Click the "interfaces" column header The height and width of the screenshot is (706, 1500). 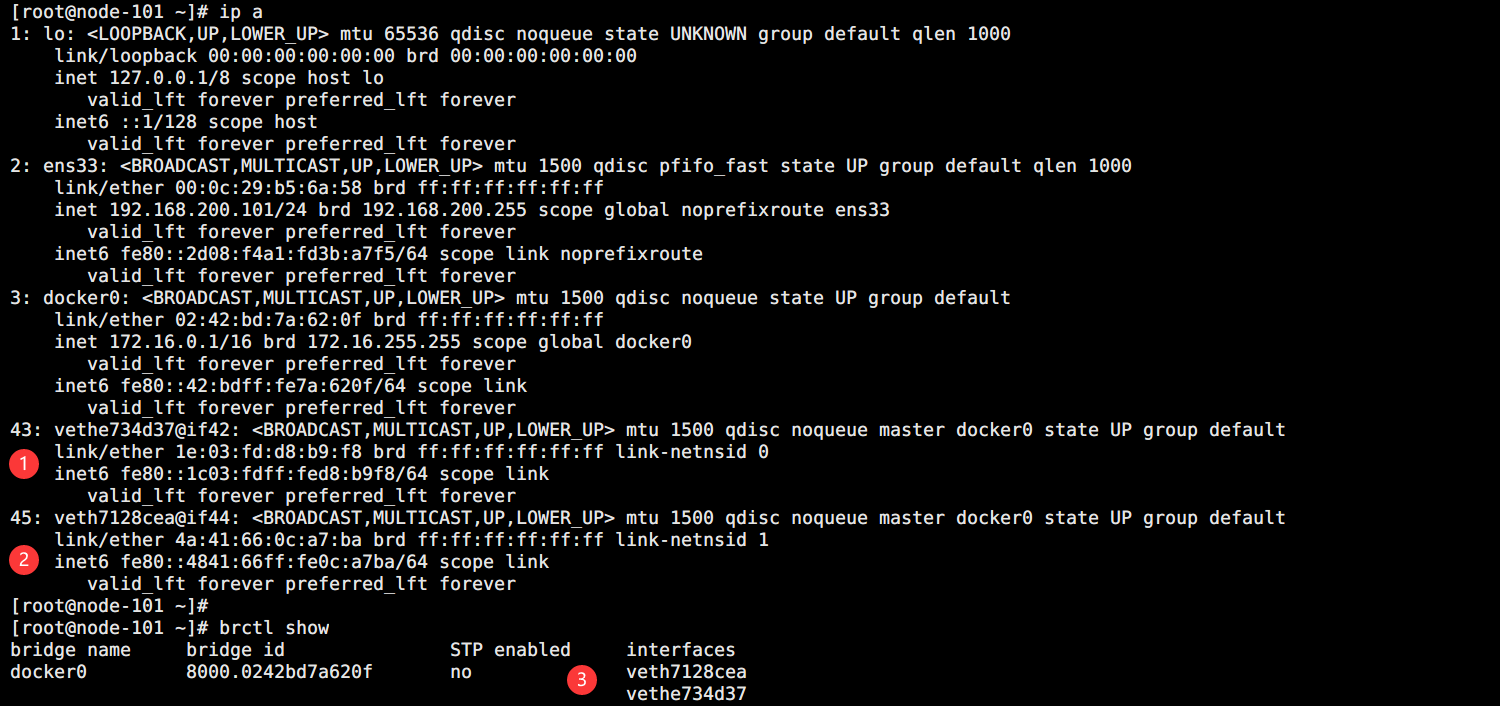pyautogui.click(x=681, y=650)
